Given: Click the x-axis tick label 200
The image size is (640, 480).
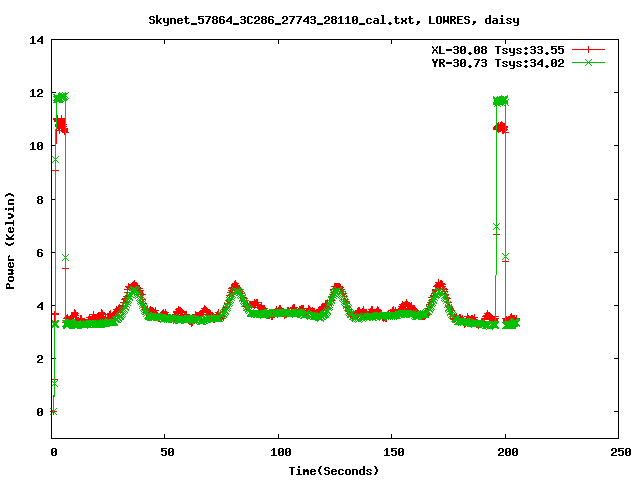Looking at the screenshot, I should [x=507, y=452].
